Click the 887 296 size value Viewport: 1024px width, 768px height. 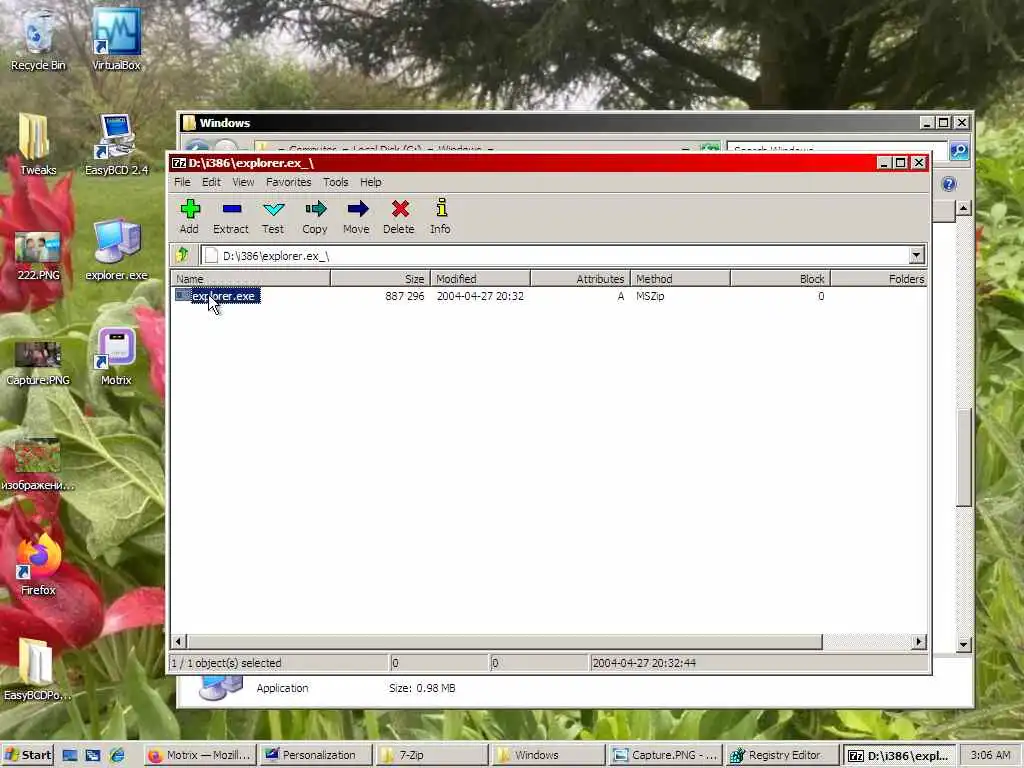(x=404, y=296)
